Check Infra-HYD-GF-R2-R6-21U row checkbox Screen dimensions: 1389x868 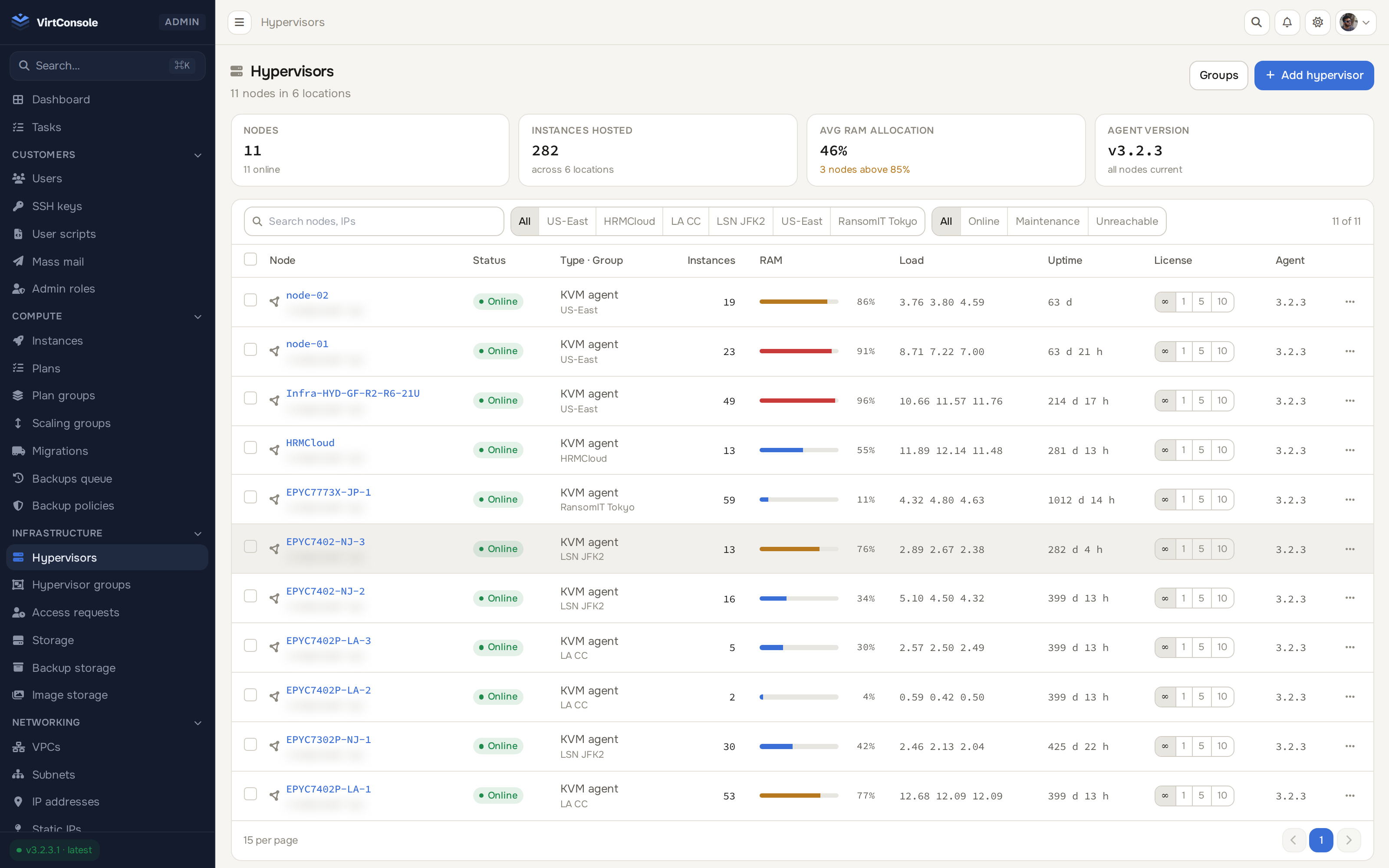[x=250, y=398]
